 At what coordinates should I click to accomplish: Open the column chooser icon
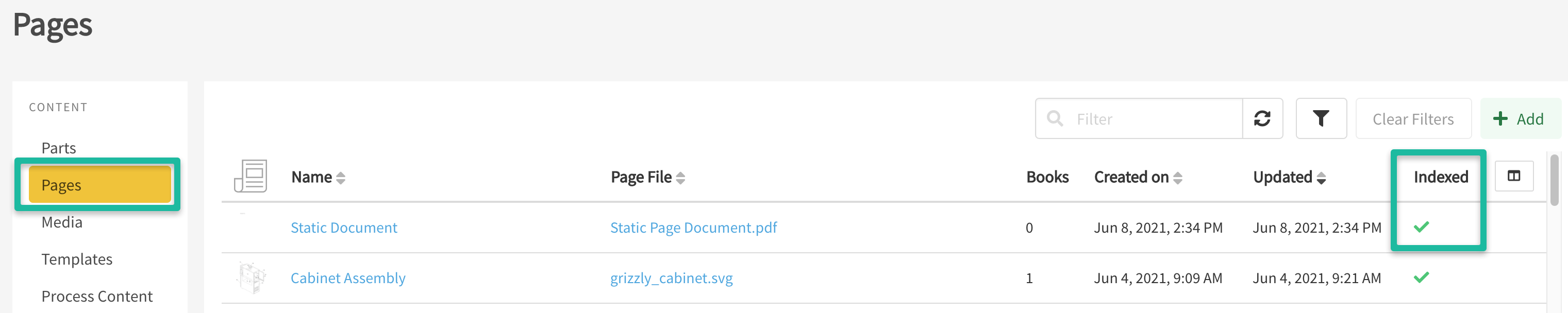point(1513,176)
